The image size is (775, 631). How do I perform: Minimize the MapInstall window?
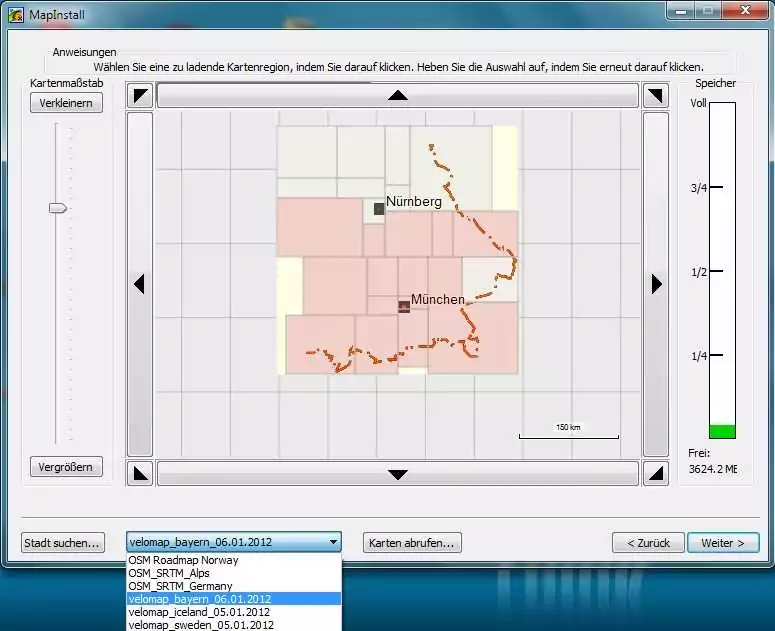pos(681,10)
